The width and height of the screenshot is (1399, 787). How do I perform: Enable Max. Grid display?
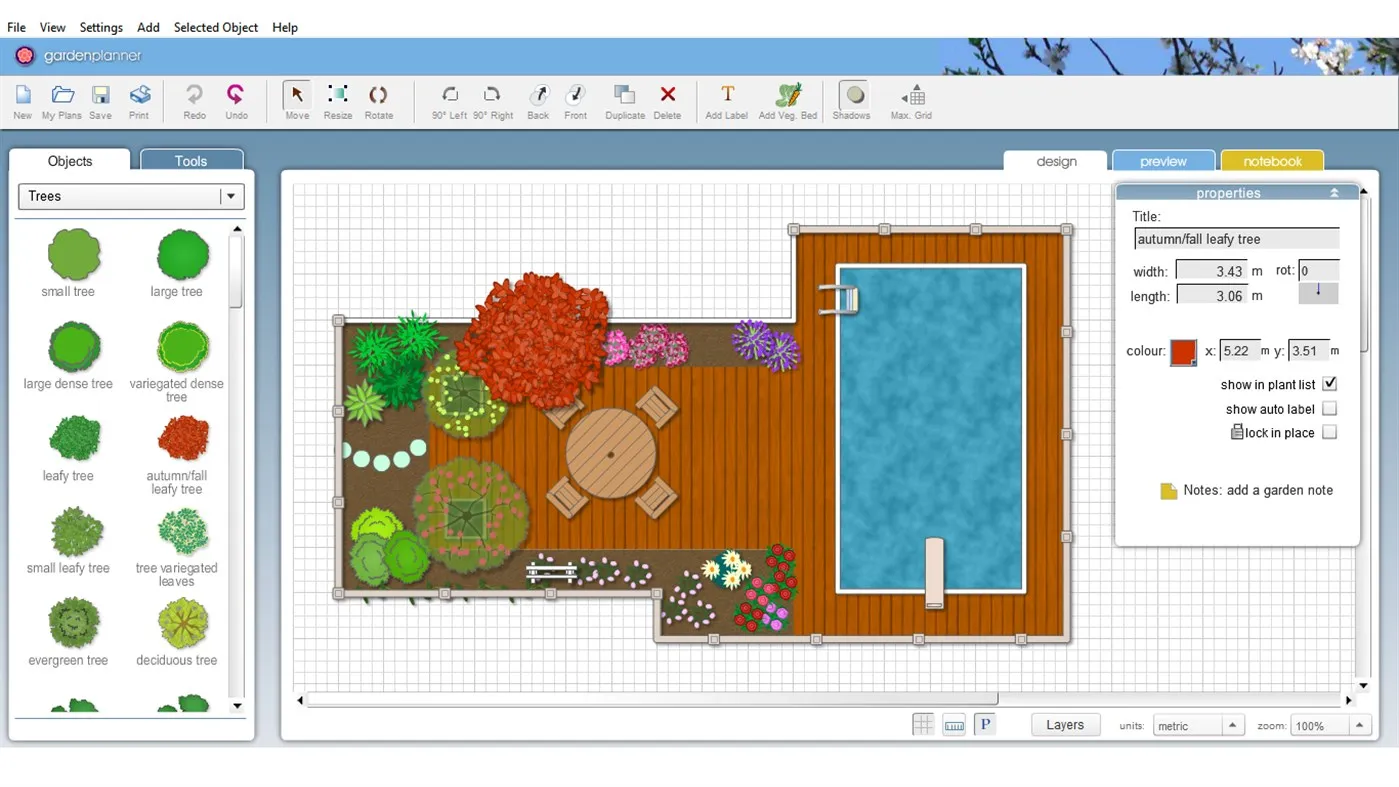(x=911, y=100)
